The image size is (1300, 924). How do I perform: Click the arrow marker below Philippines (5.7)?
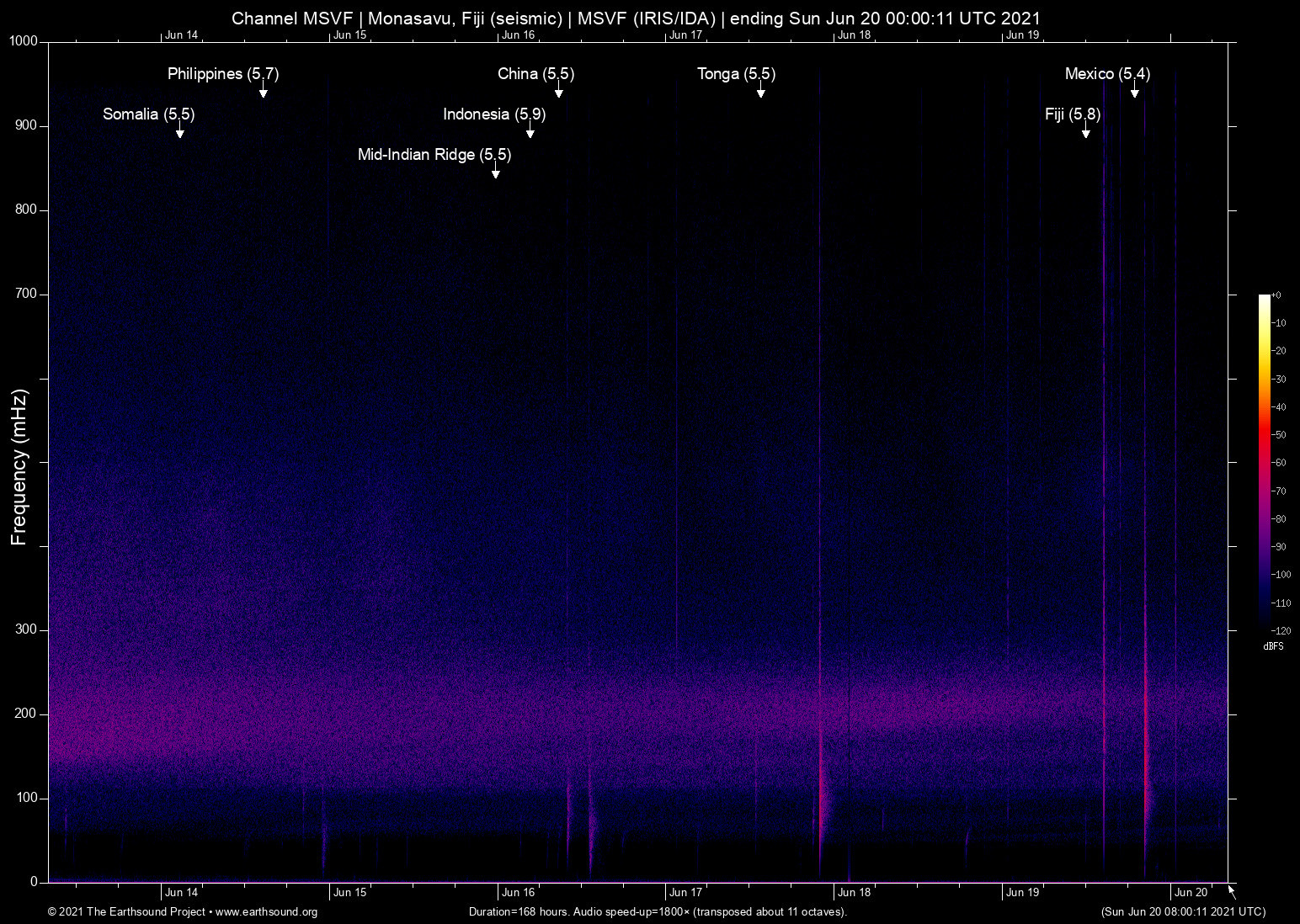tap(263, 93)
